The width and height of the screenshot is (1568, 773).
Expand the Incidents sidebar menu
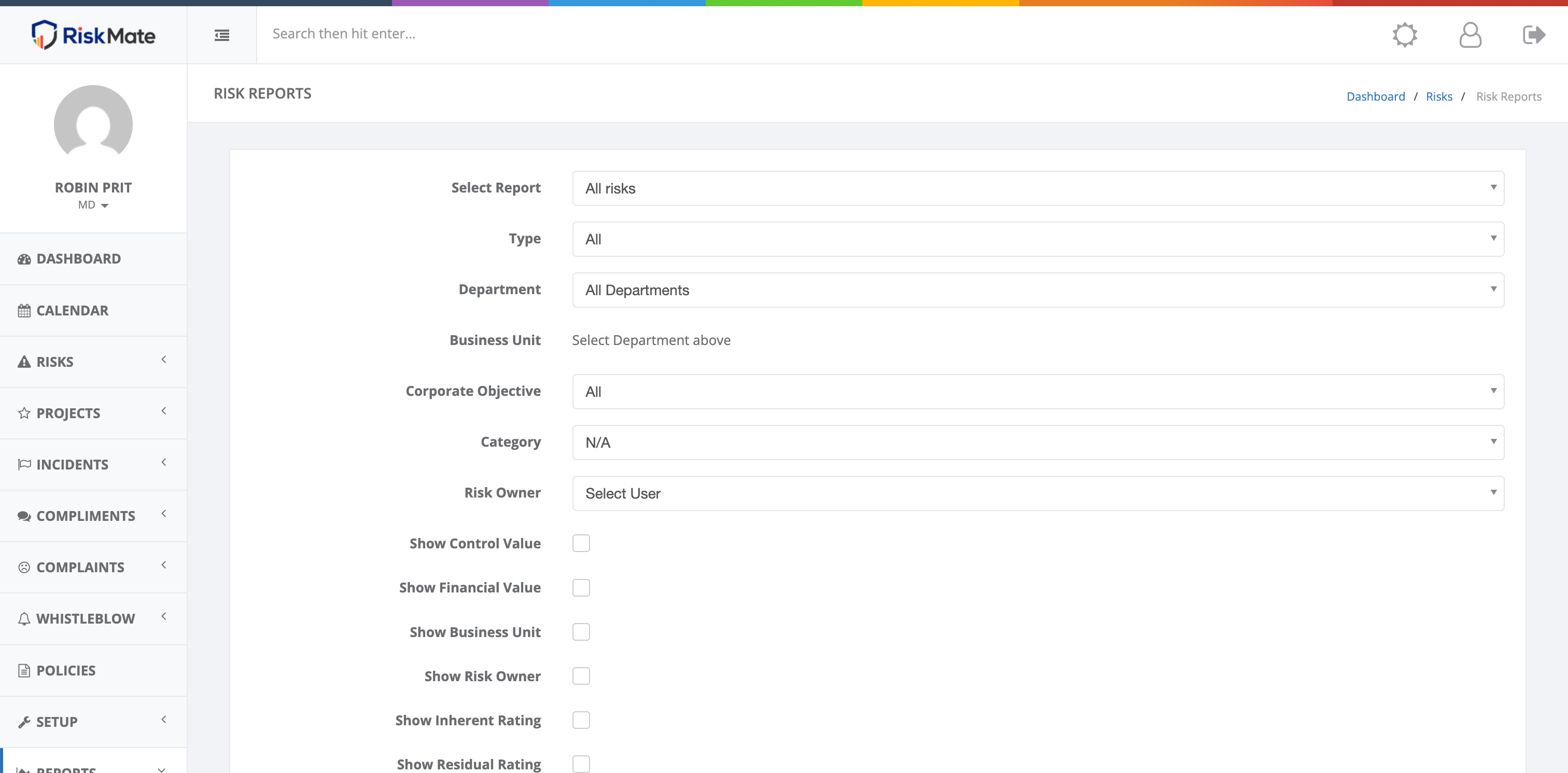pos(93,465)
